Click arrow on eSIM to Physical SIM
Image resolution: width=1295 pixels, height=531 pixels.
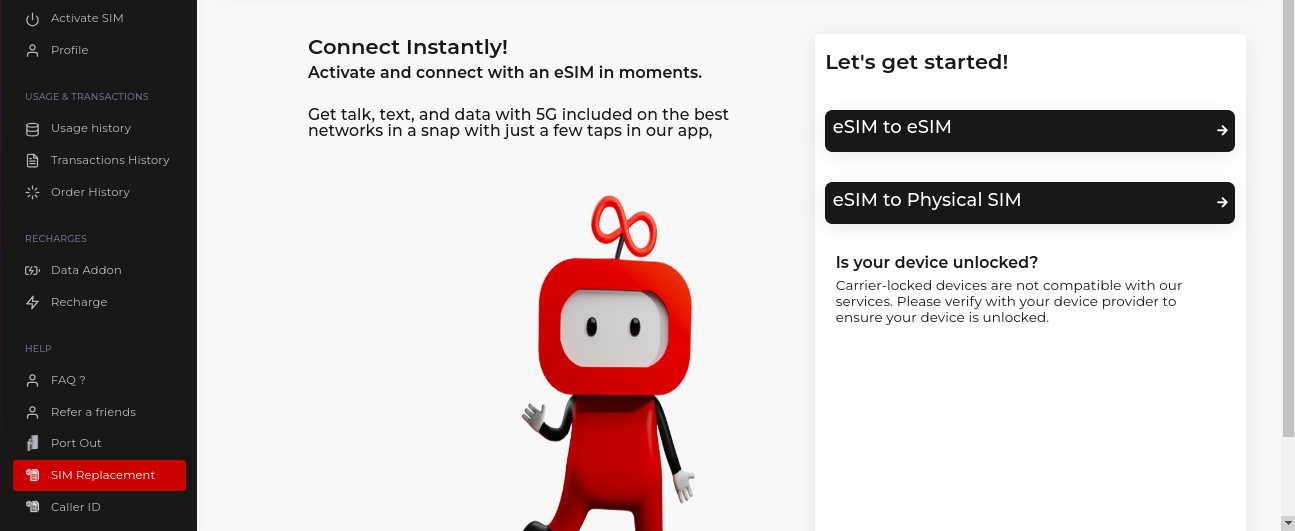pyautogui.click(x=1222, y=202)
